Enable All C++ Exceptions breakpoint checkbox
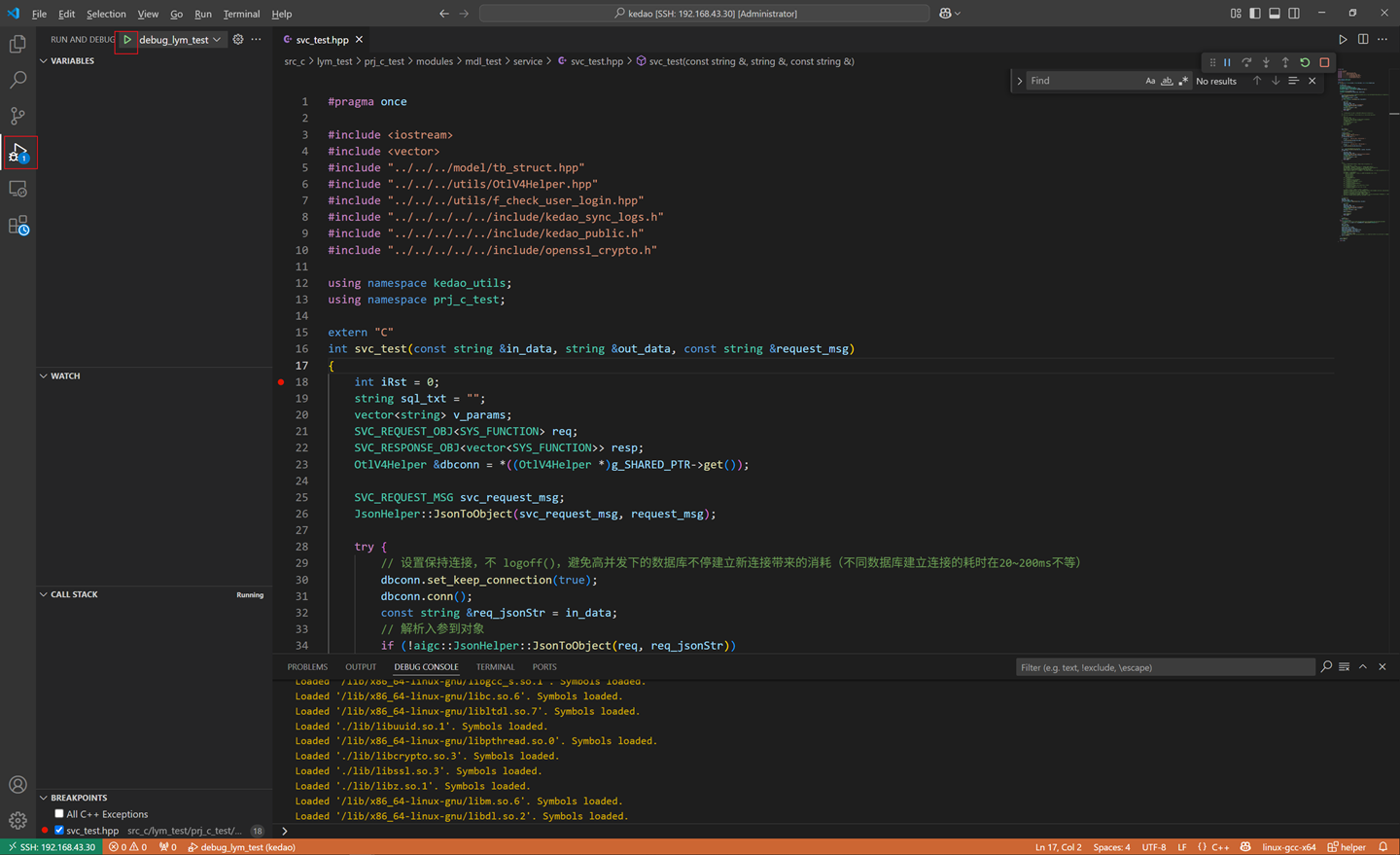The image size is (1400, 855). (x=59, y=814)
